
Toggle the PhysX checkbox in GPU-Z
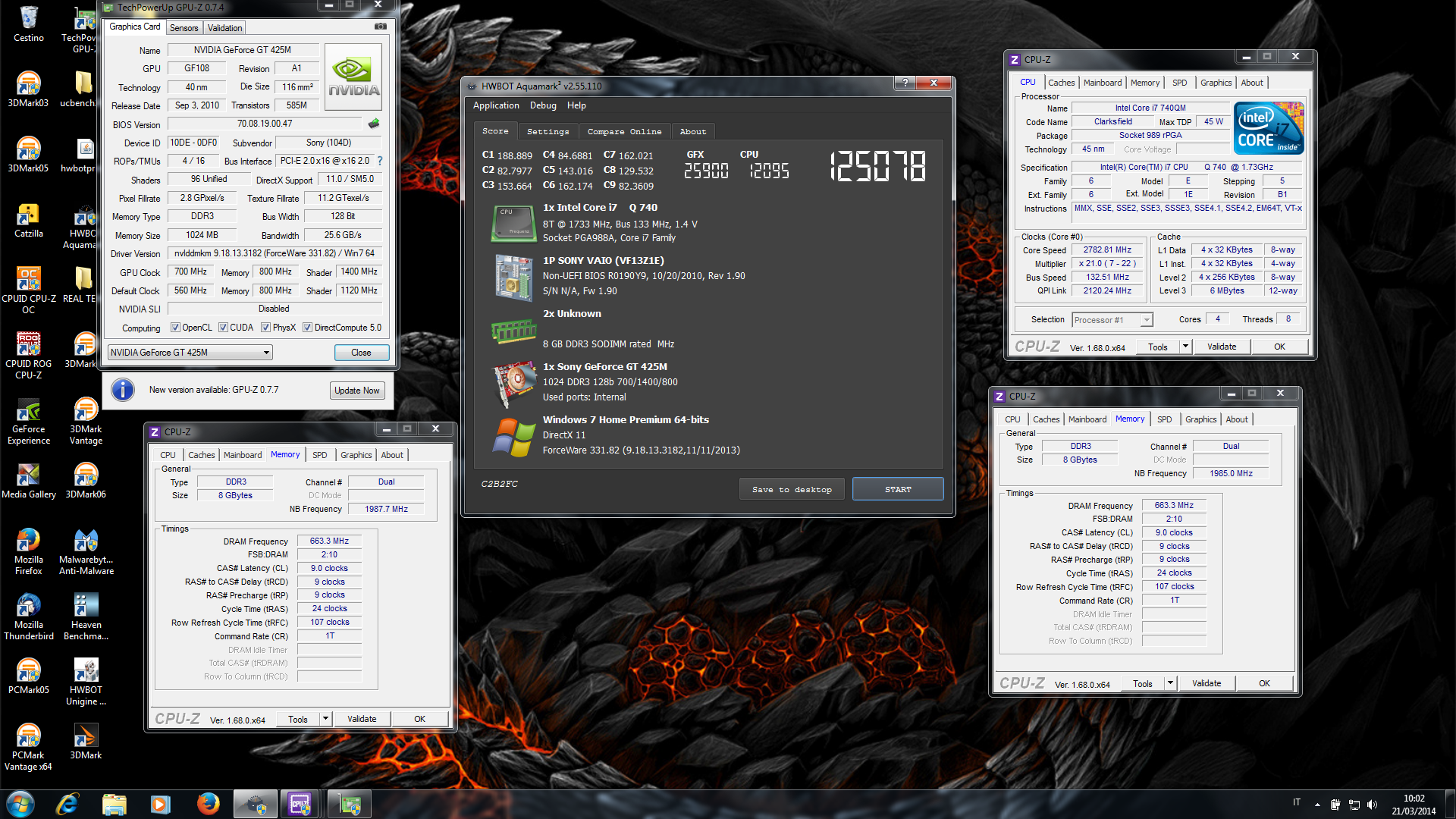point(265,328)
